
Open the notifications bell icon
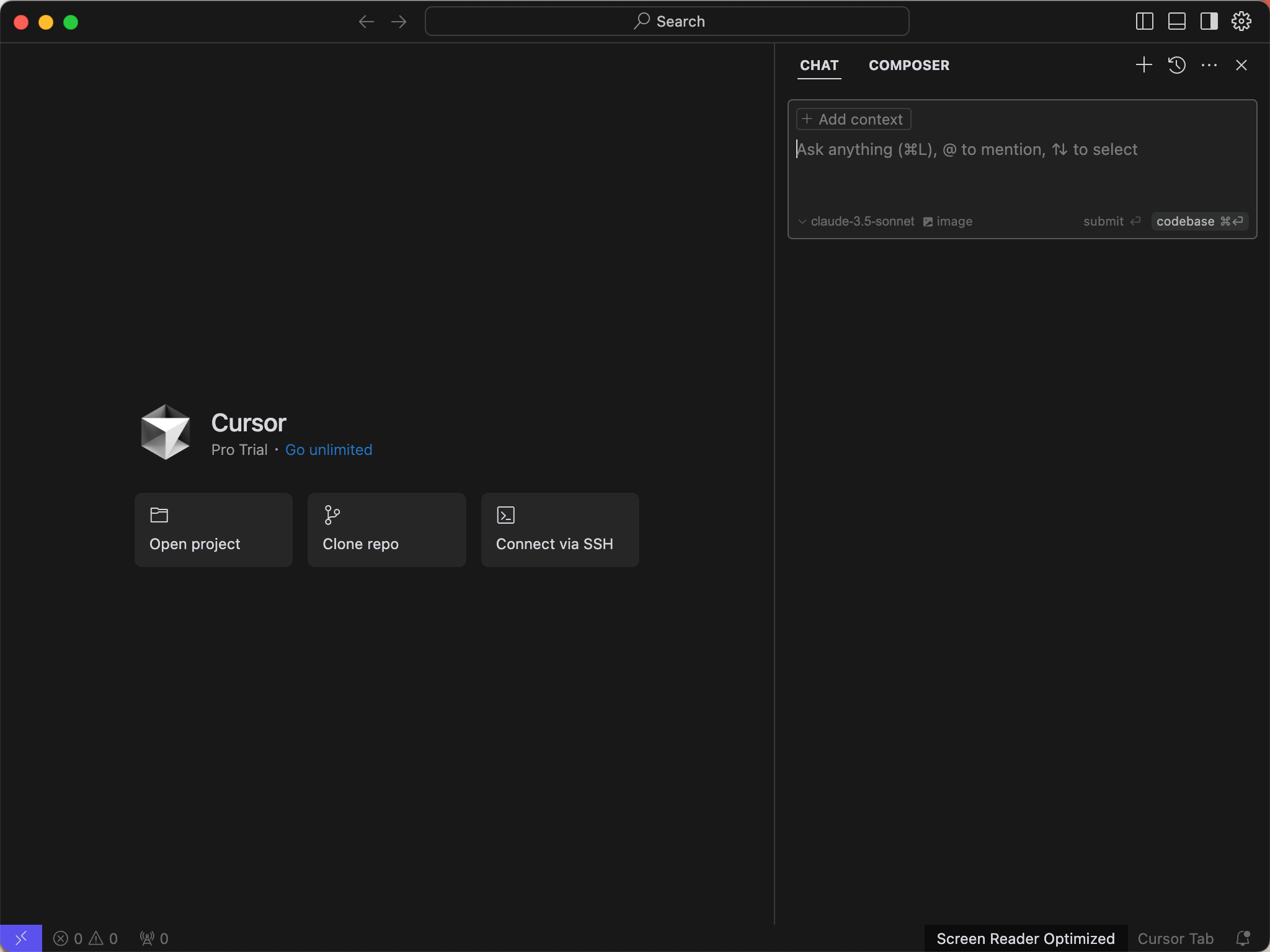[x=1243, y=938]
